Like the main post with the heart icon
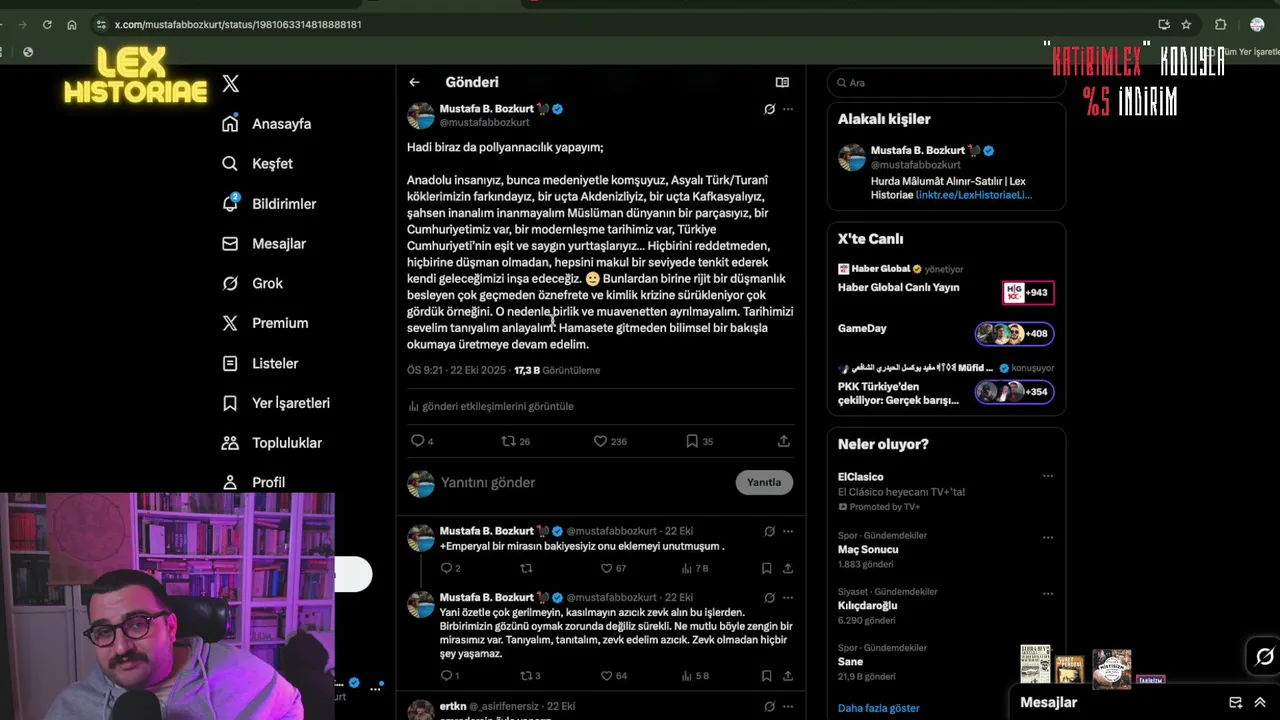 (600, 441)
